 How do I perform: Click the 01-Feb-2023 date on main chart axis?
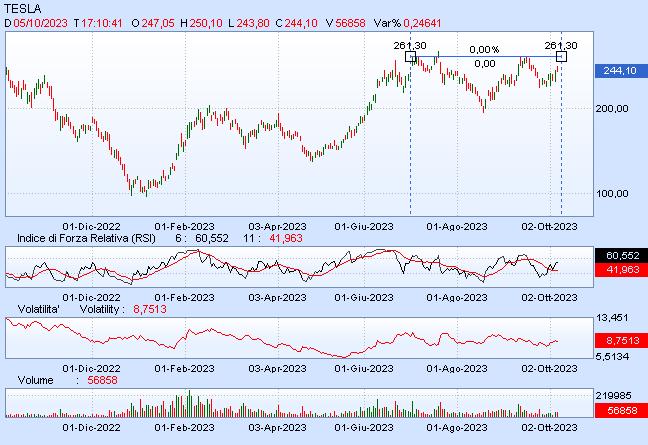184,226
